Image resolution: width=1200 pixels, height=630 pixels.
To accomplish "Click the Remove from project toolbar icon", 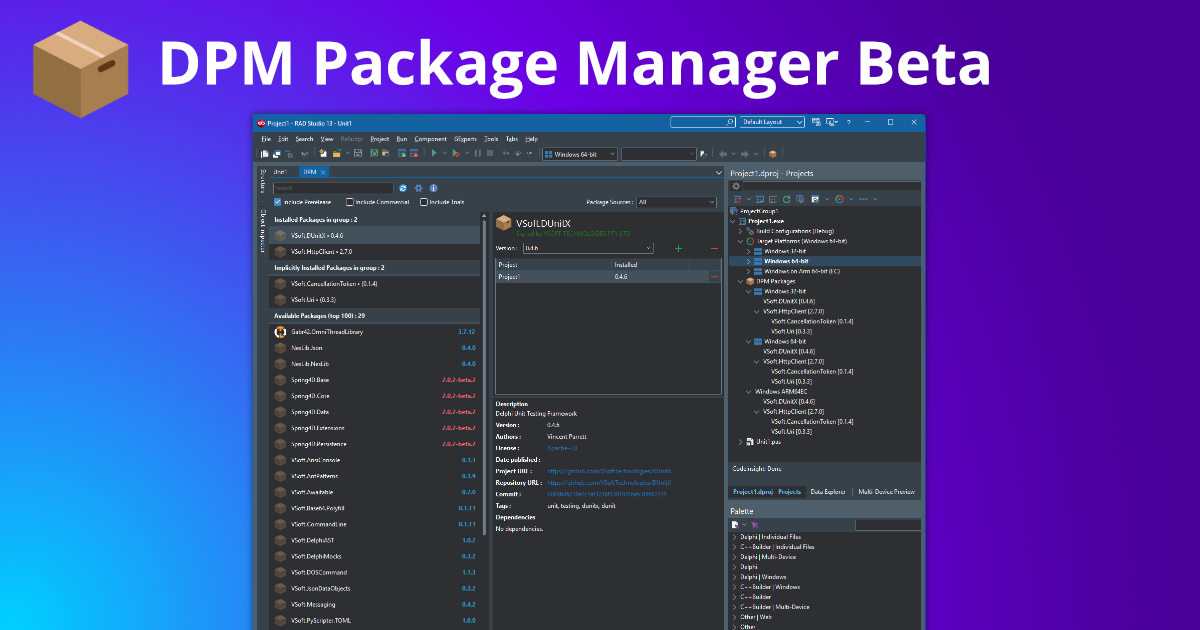I will coord(414,153).
